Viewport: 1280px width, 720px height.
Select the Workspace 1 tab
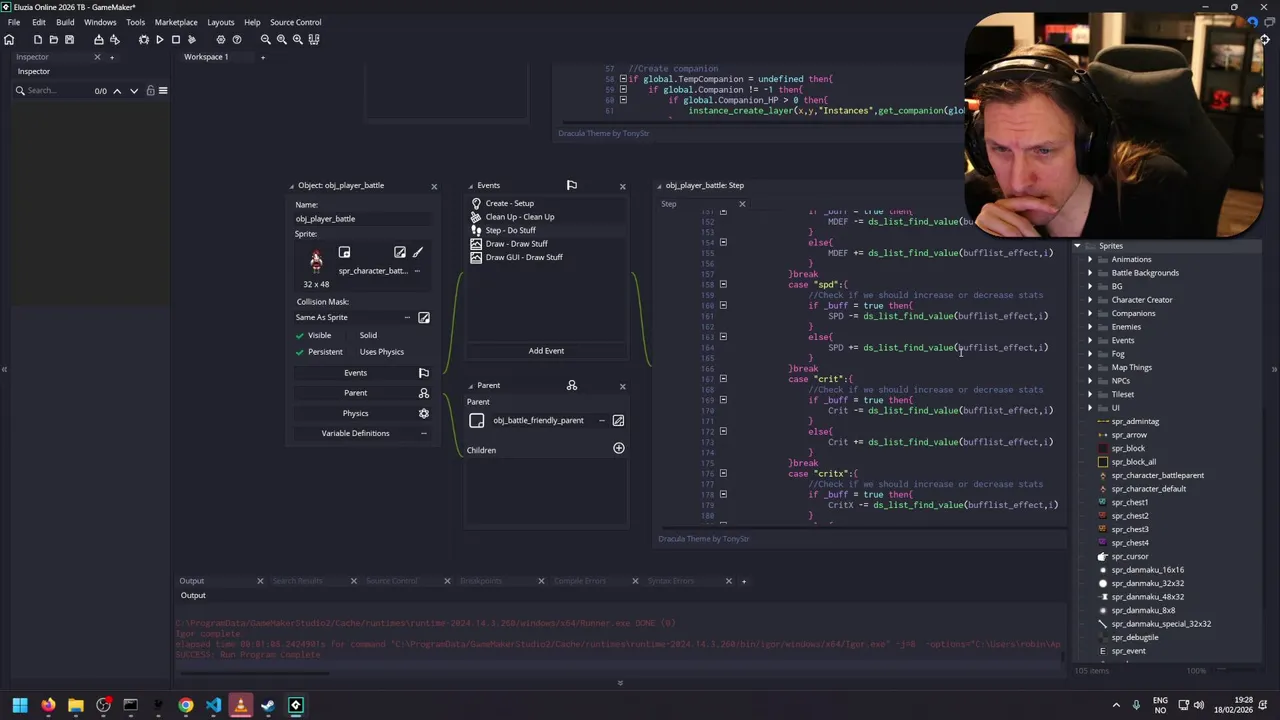tap(206, 57)
